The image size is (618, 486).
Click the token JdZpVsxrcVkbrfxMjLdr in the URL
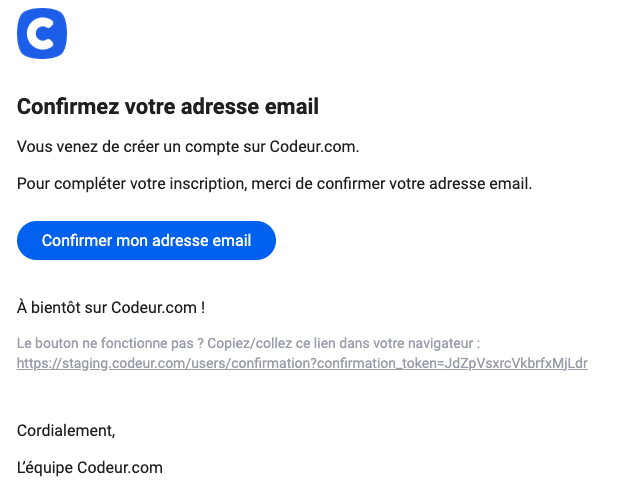pos(516,363)
